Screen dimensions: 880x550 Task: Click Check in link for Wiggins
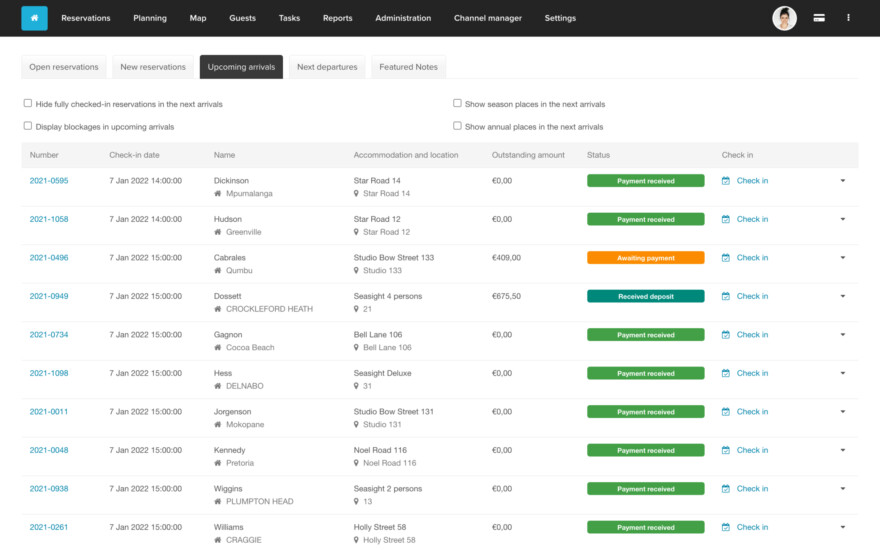click(752, 489)
